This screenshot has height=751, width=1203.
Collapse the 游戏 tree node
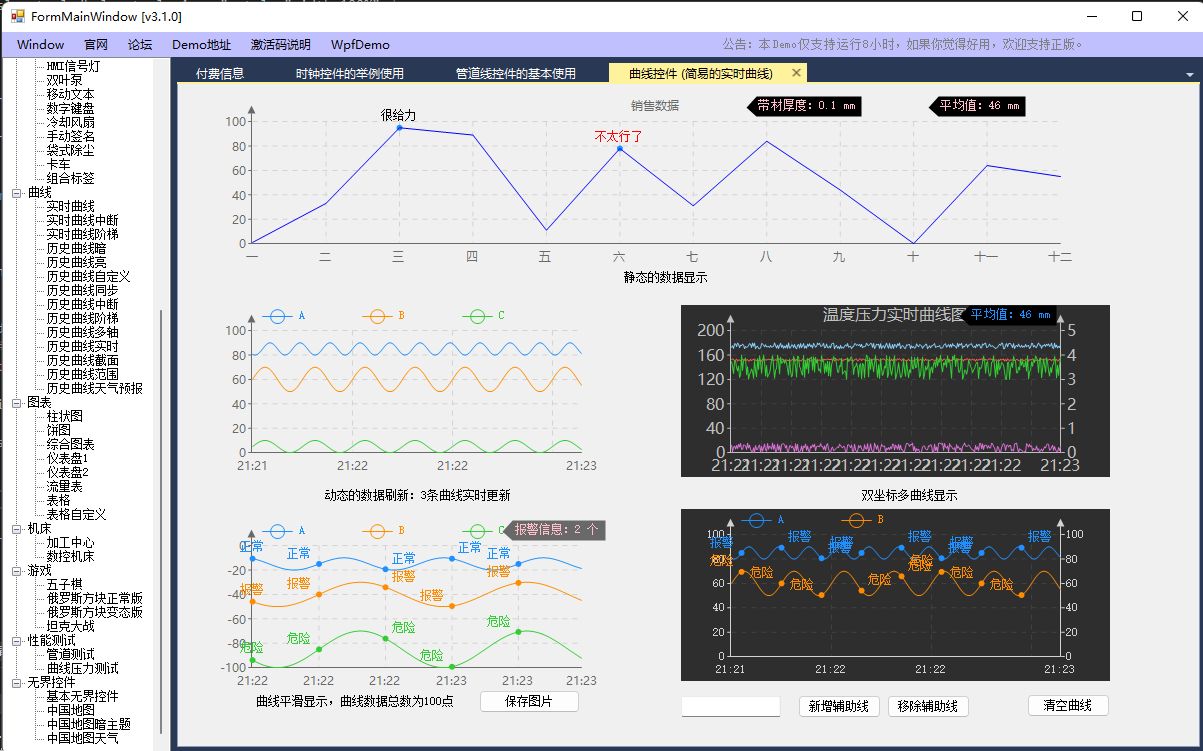[x=17, y=570]
